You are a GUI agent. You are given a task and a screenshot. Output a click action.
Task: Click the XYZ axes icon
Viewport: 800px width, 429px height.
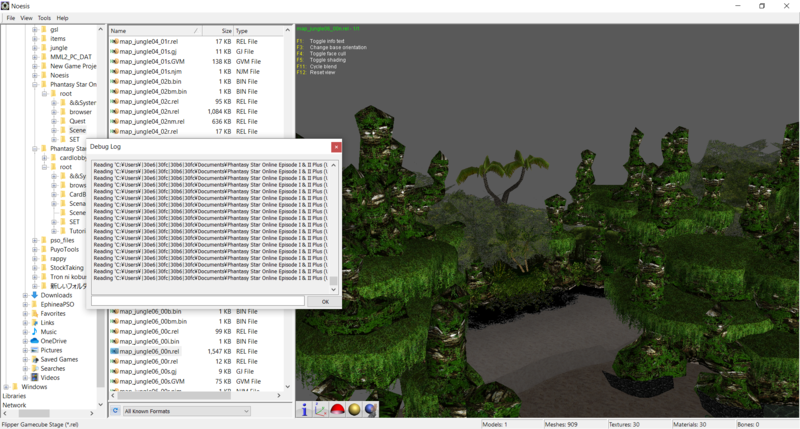pyautogui.click(x=321, y=410)
